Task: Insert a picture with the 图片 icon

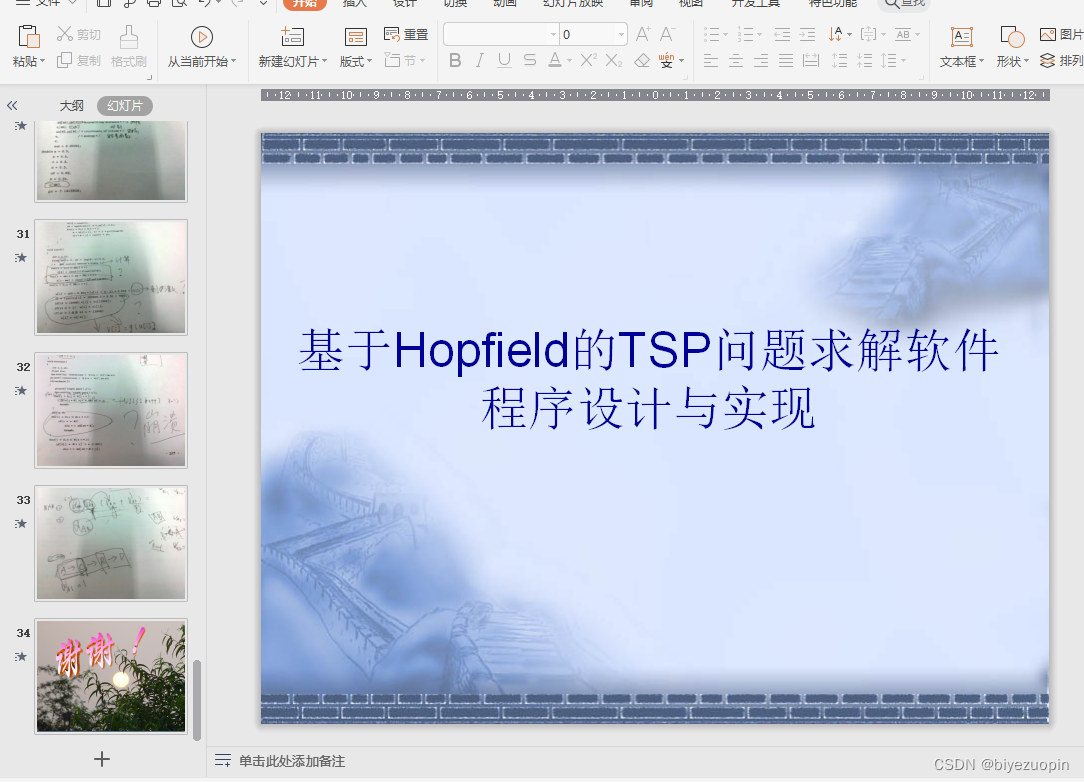Action: coord(1047,34)
